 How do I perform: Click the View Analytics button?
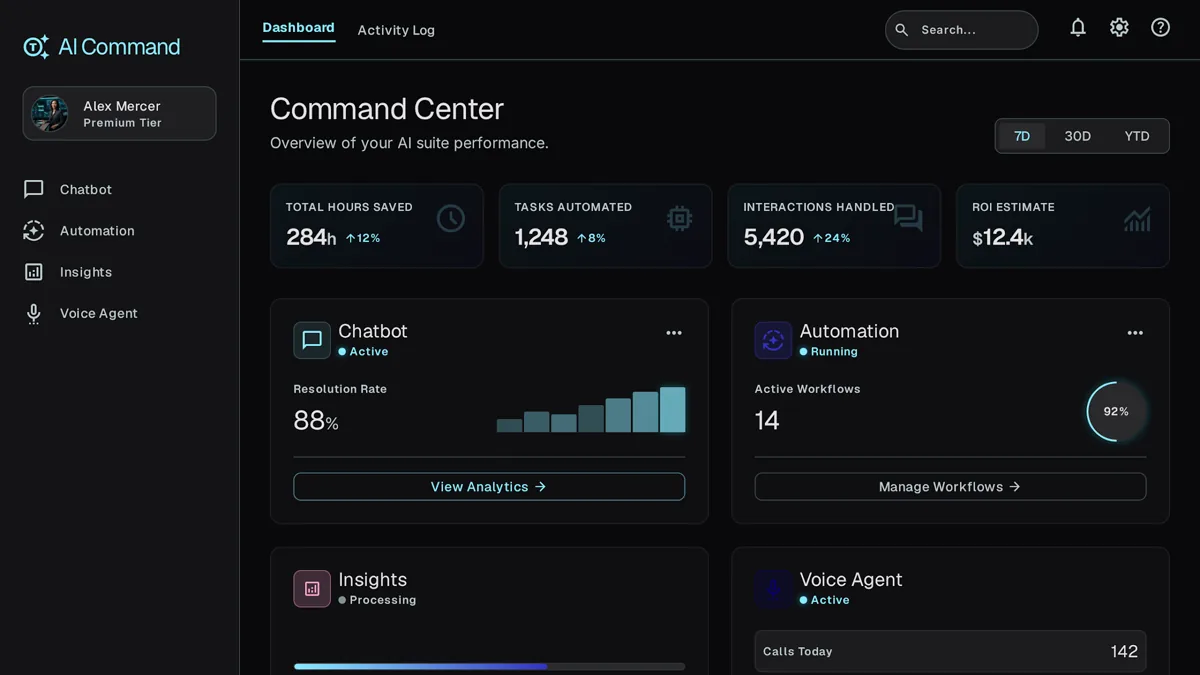489,487
